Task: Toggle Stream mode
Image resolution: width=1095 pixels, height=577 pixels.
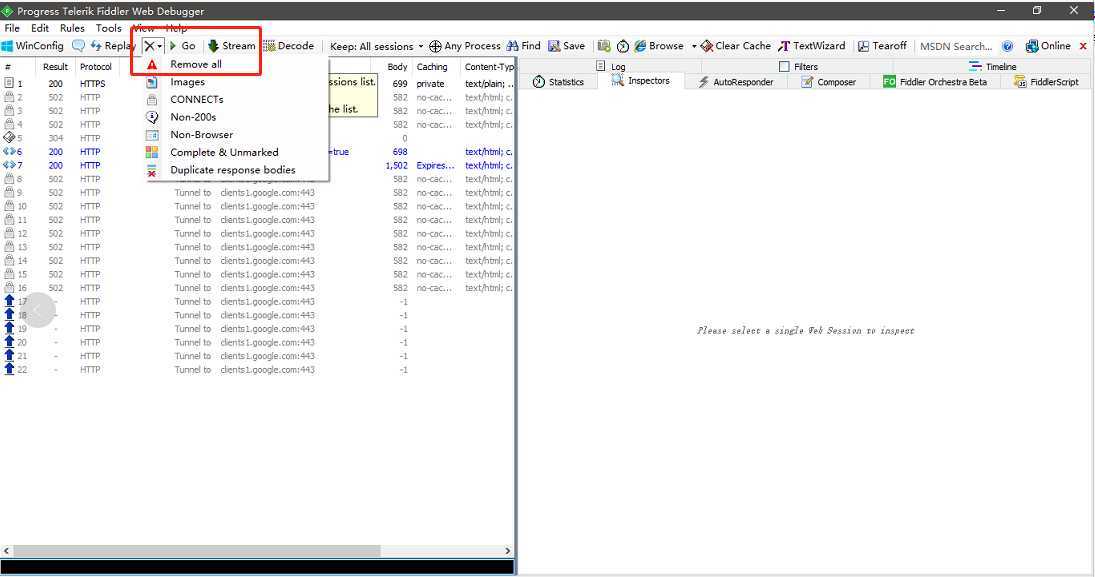Action: 232,45
